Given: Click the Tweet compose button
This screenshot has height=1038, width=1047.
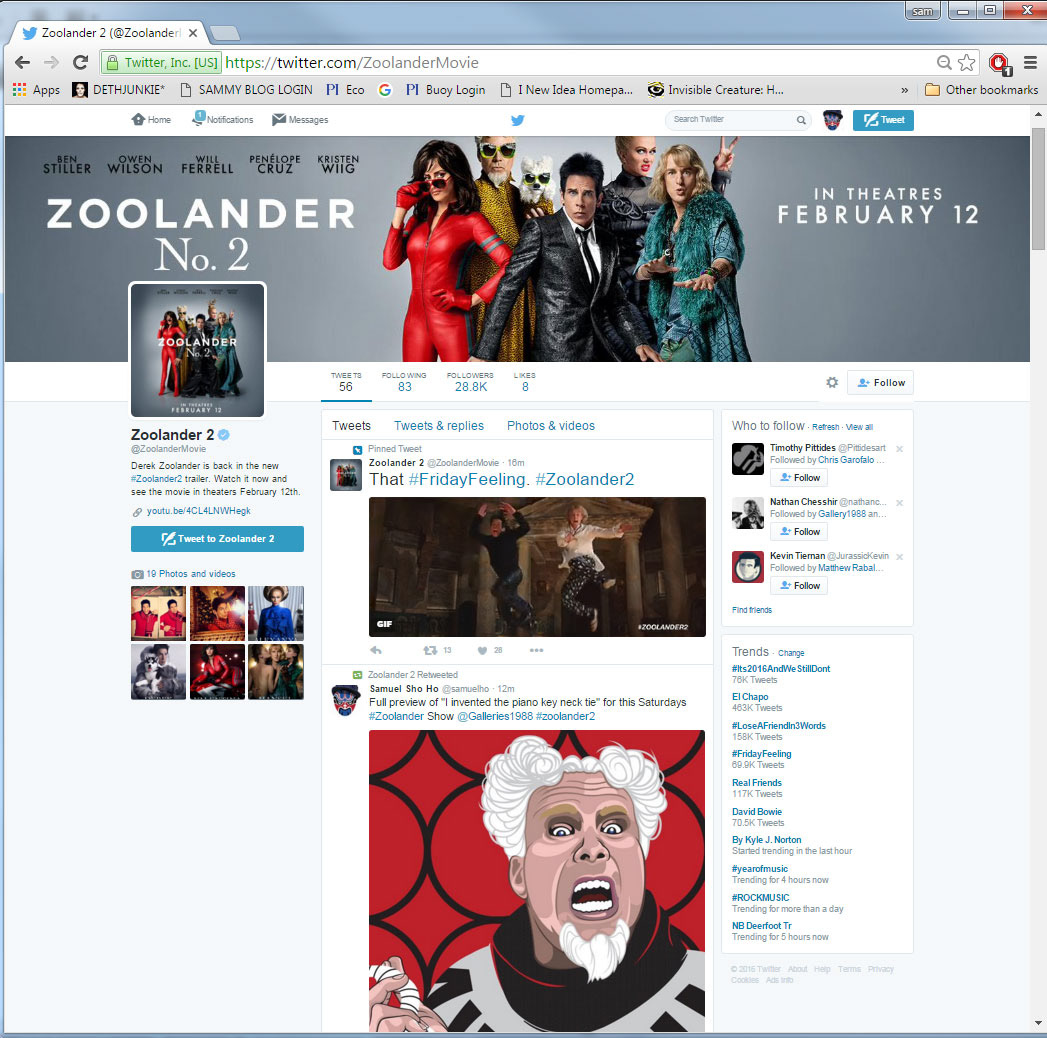Looking at the screenshot, I should tap(883, 120).
